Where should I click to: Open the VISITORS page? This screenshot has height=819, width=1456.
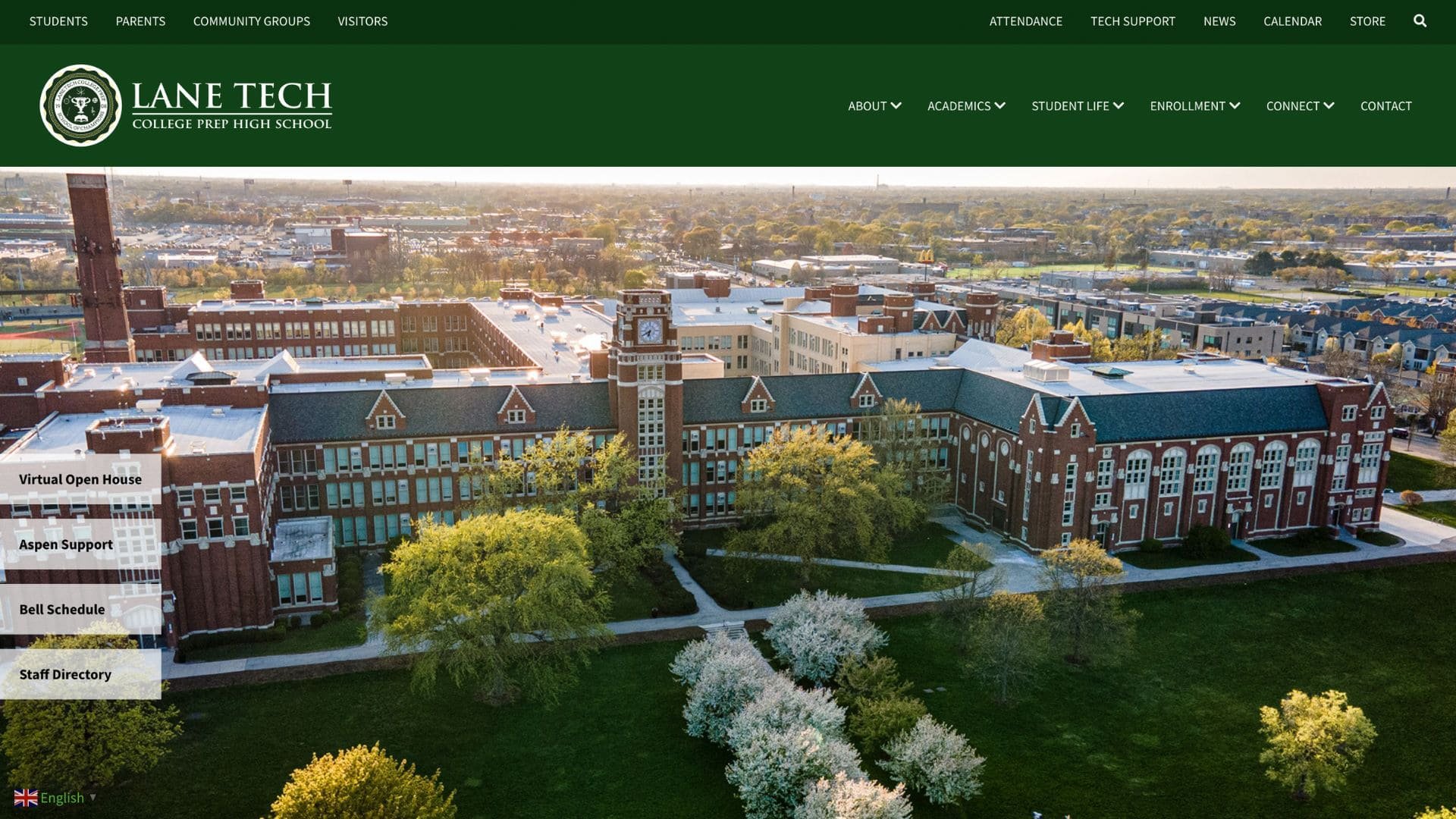coord(362,21)
